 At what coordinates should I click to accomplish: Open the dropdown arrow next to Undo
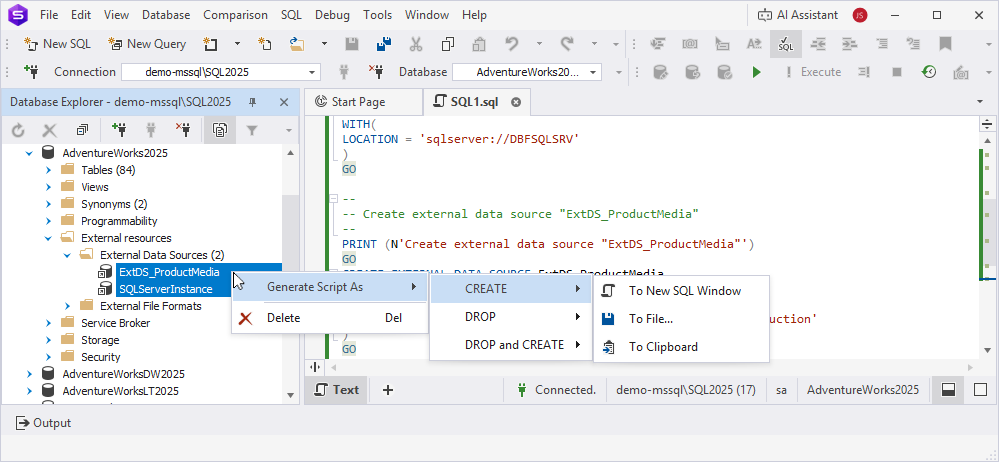click(x=539, y=44)
